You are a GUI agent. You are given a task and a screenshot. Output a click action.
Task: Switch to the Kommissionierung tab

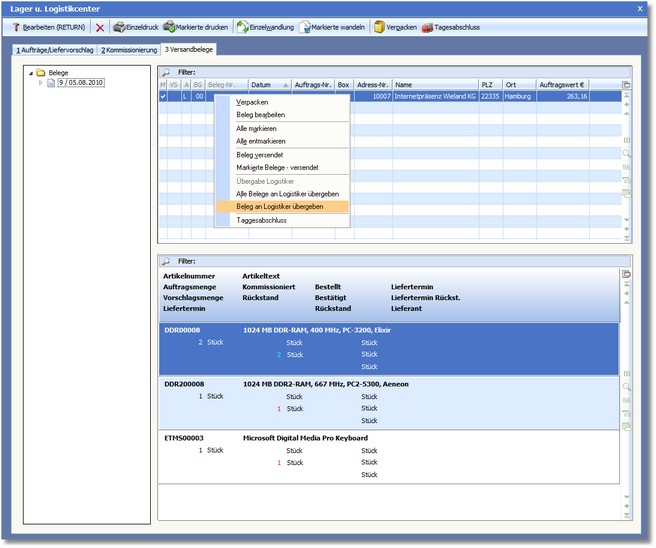point(129,50)
